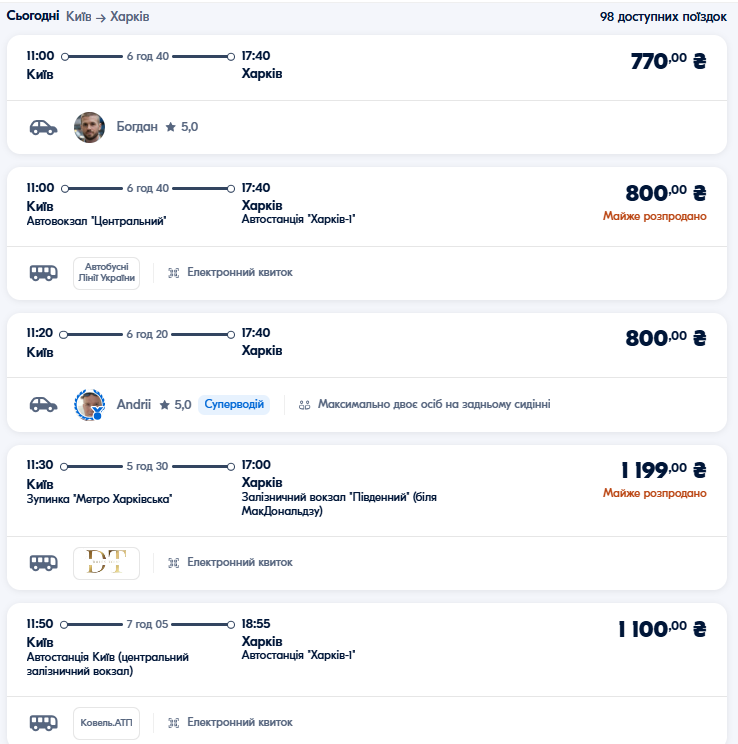Open the DT carrier logo

(x=106, y=562)
